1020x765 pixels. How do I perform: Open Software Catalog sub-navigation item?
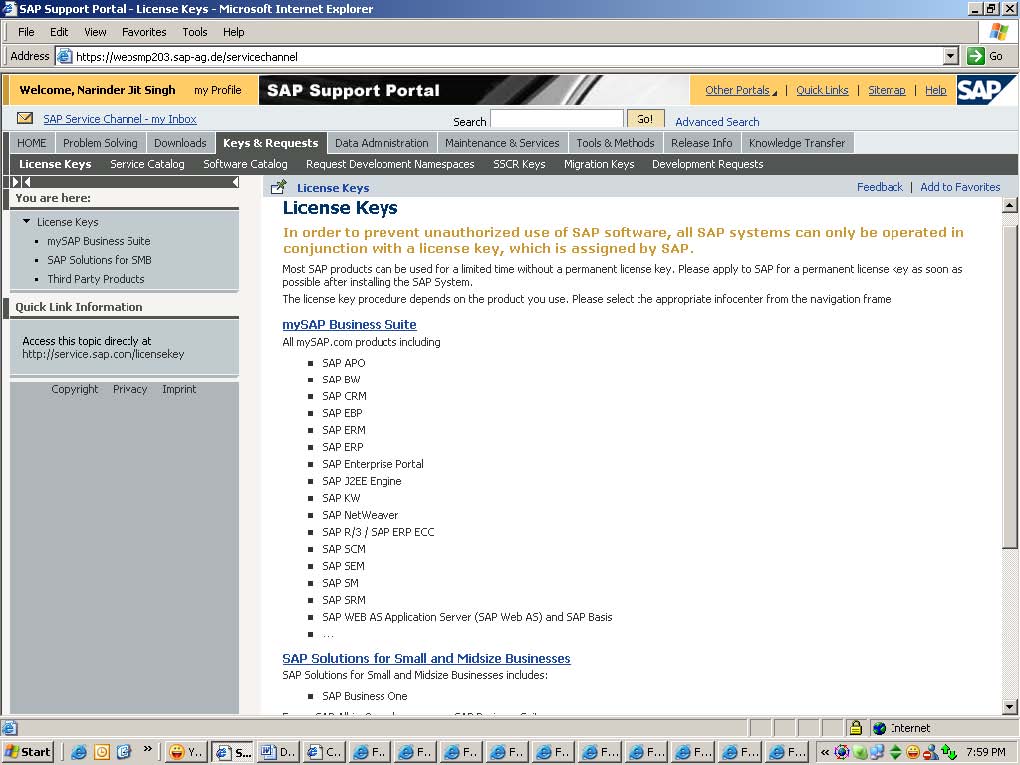point(245,164)
